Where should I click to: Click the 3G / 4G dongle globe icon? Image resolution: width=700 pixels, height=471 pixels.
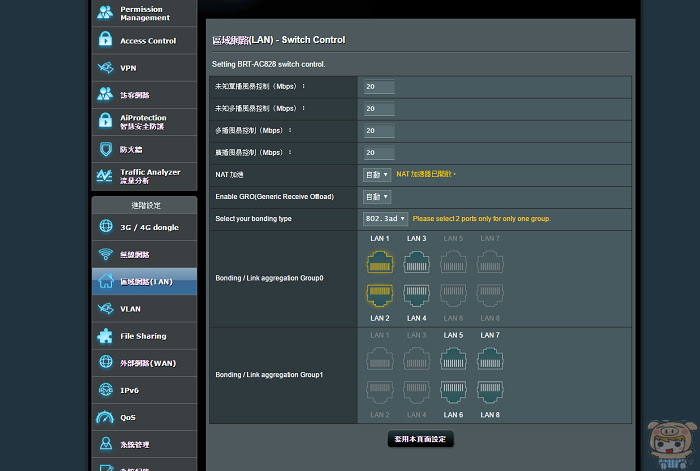[106, 226]
